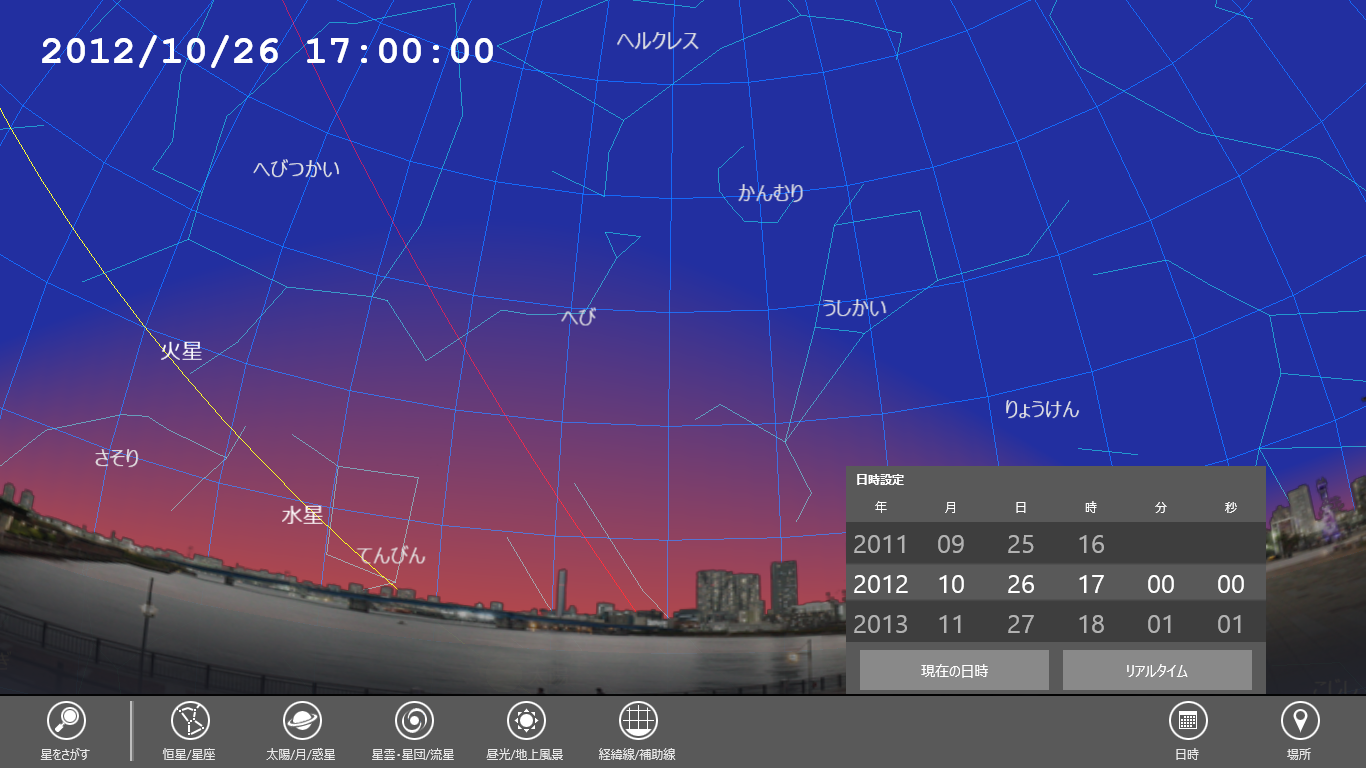
Task: Open the 星をさがす star search icon
Action: pos(65,720)
